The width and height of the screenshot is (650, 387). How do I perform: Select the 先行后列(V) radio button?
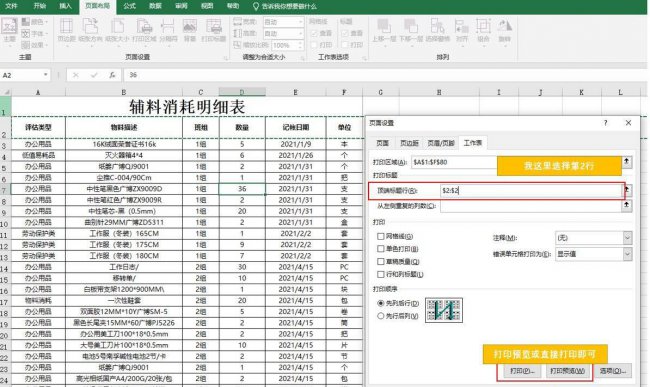coord(381,316)
